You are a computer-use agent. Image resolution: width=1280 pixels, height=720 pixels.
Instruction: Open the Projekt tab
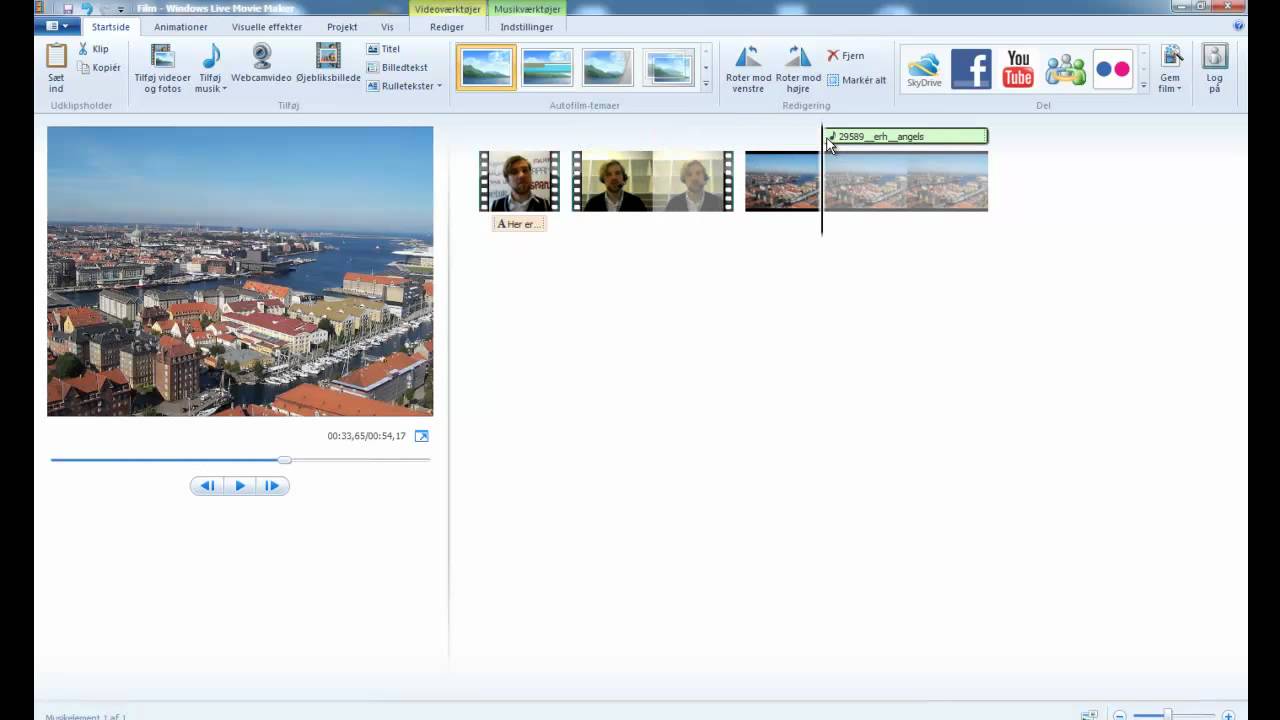coord(342,27)
